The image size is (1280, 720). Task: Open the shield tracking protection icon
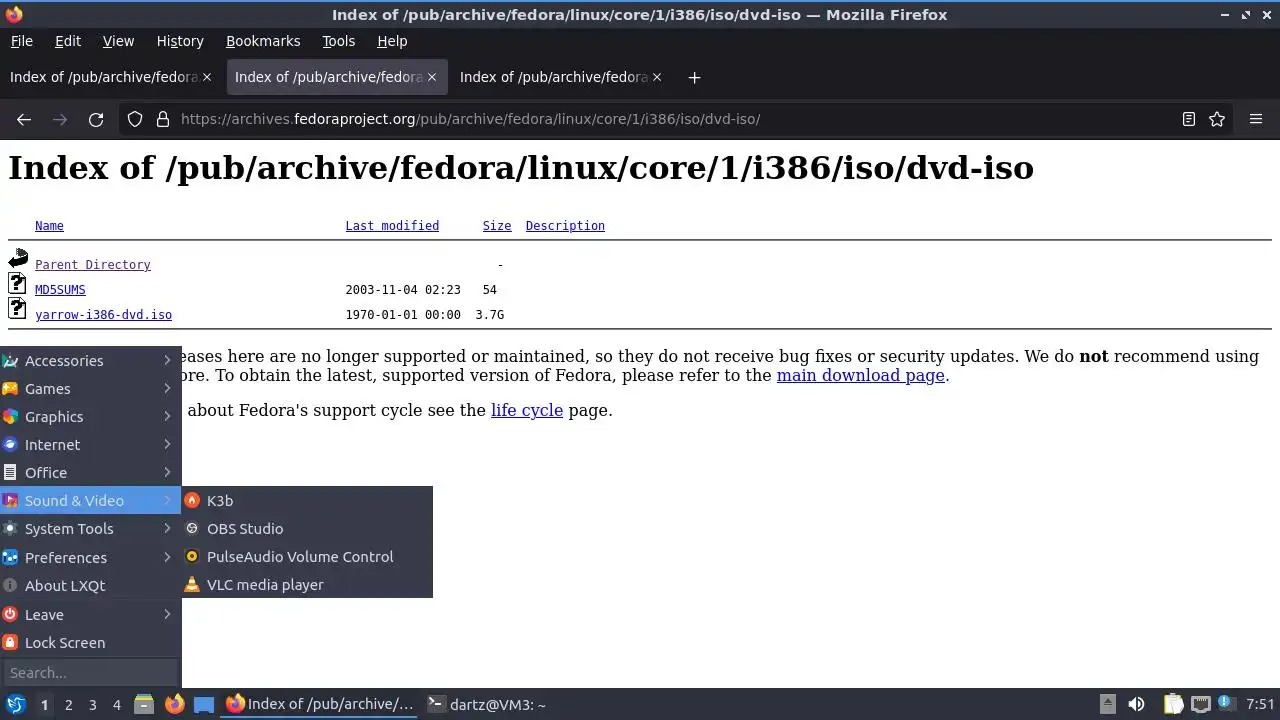(135, 119)
